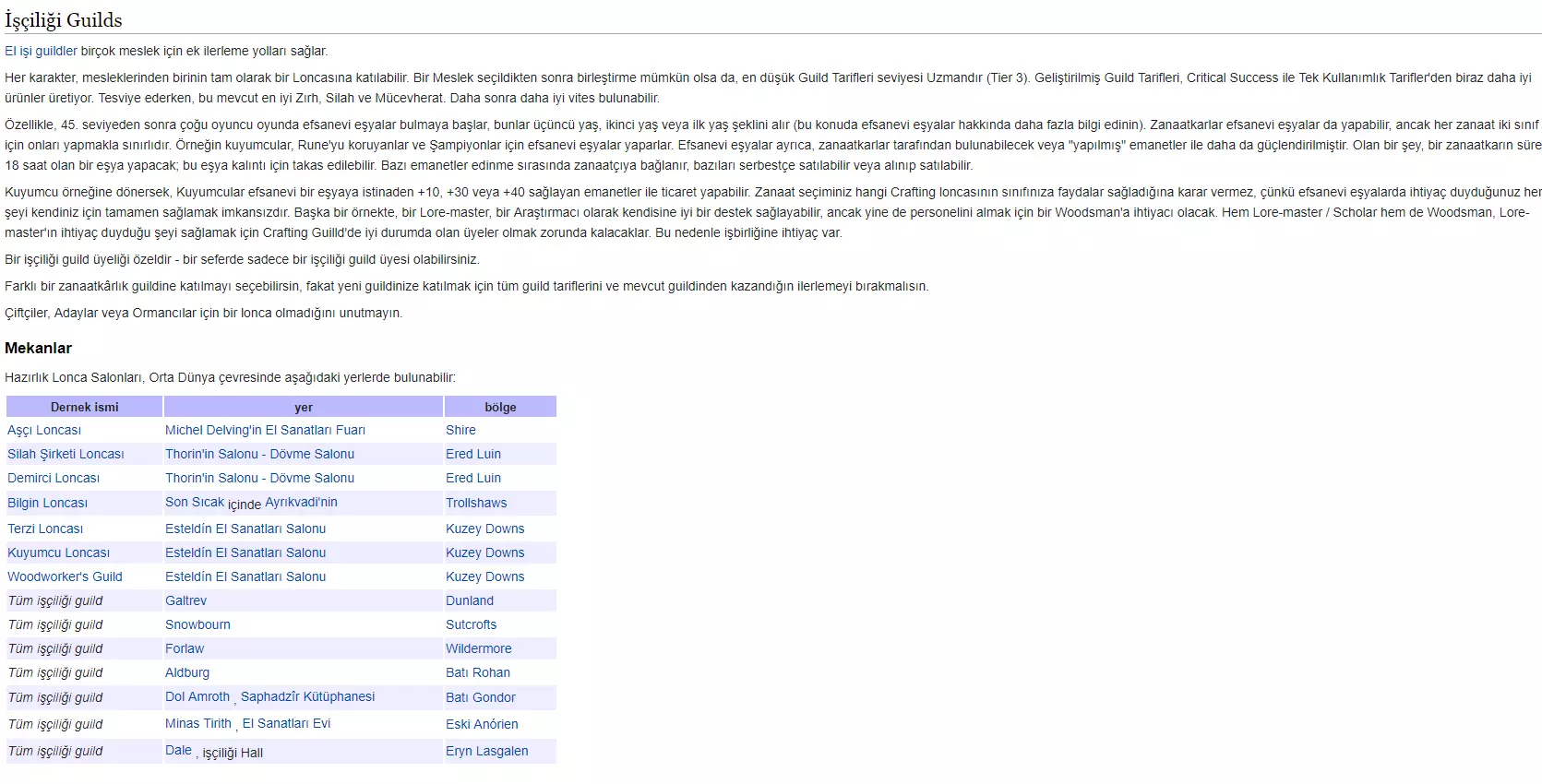
Task: Click the 'Dernek ismi' column header
Action: click(x=85, y=407)
